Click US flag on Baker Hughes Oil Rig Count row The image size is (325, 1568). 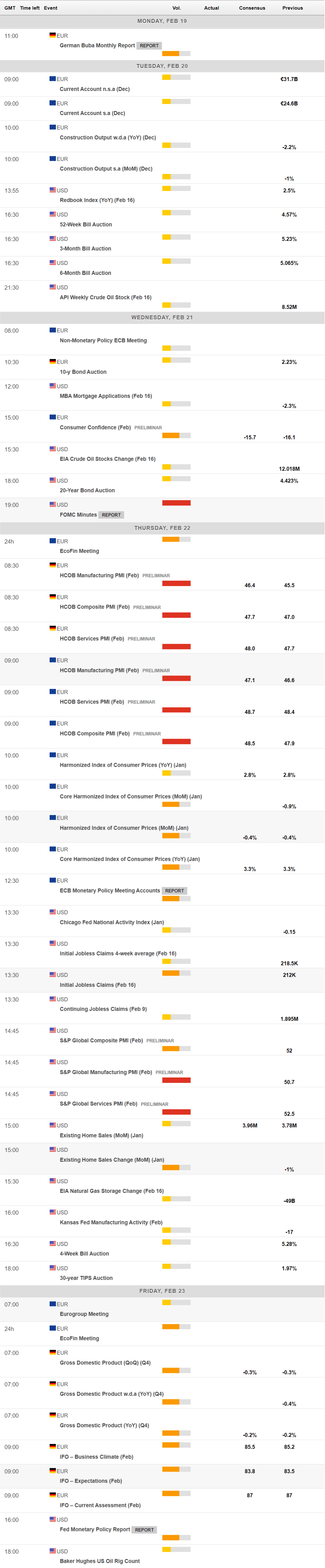pyautogui.click(x=52, y=1550)
